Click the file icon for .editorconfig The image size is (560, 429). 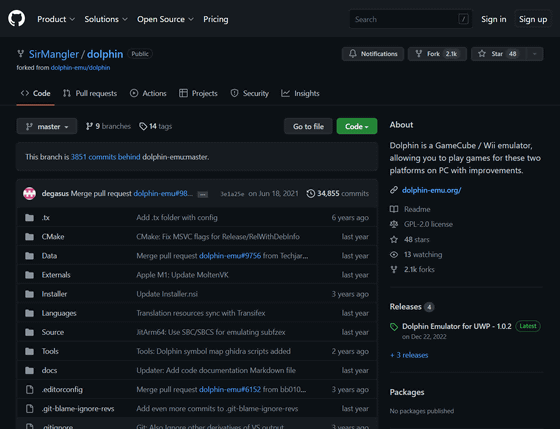click(30, 390)
